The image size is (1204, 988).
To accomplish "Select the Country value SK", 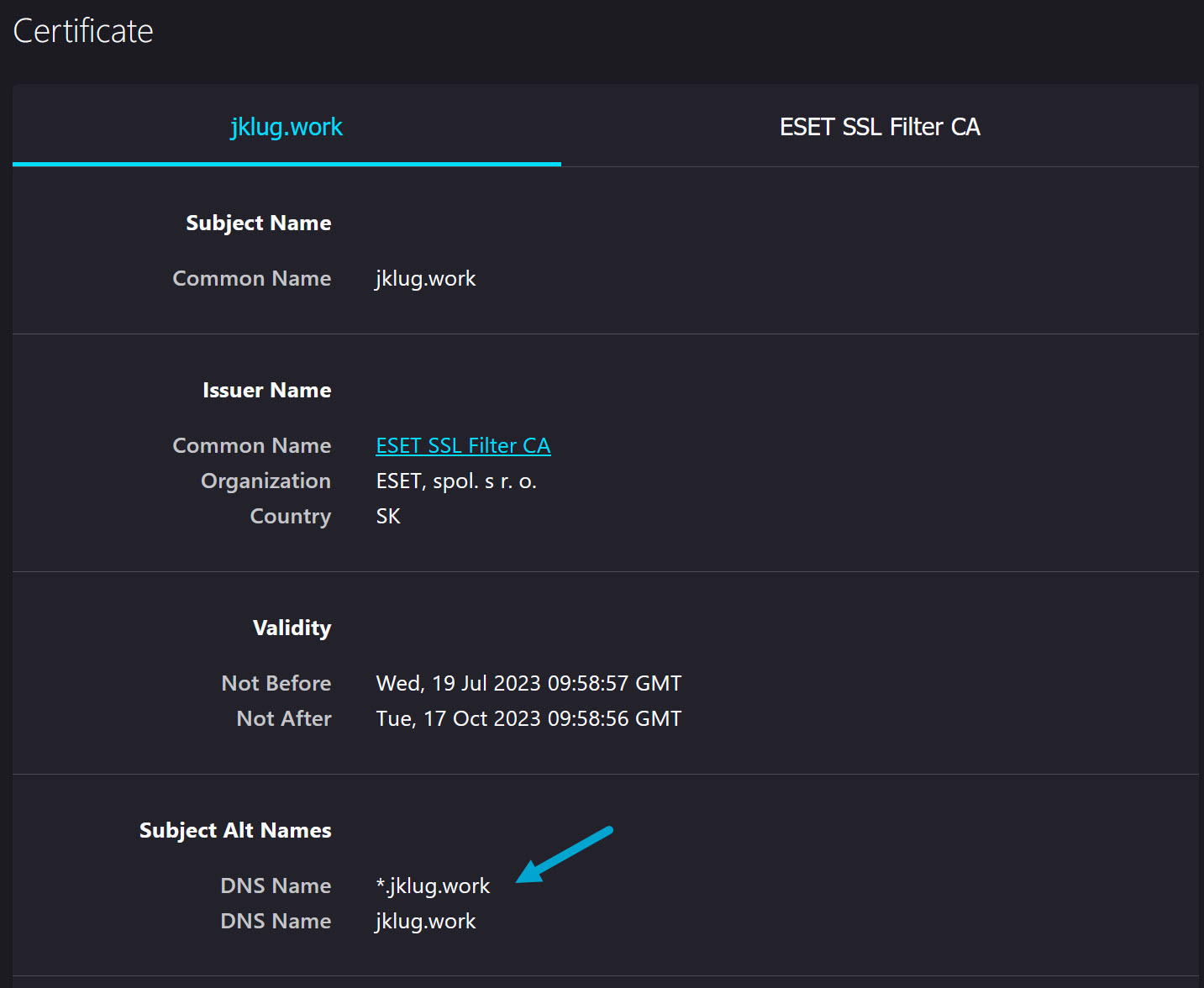I will click(388, 516).
